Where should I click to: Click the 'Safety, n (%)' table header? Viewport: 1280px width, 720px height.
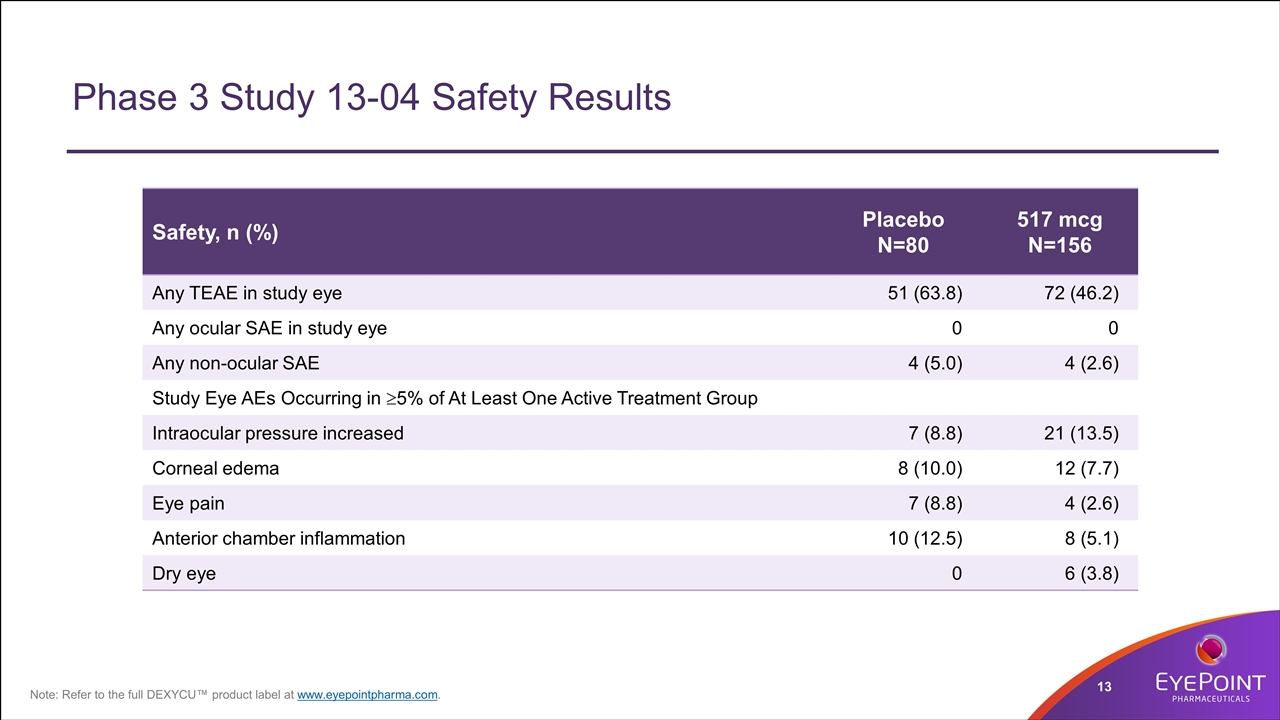[215, 233]
